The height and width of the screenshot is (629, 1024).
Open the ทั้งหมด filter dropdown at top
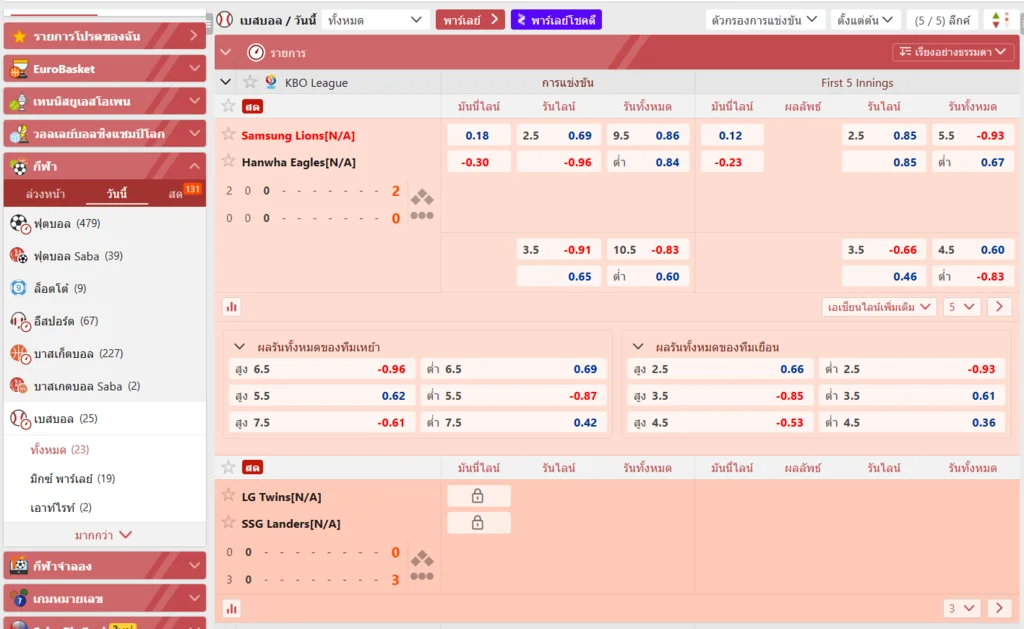coord(375,20)
